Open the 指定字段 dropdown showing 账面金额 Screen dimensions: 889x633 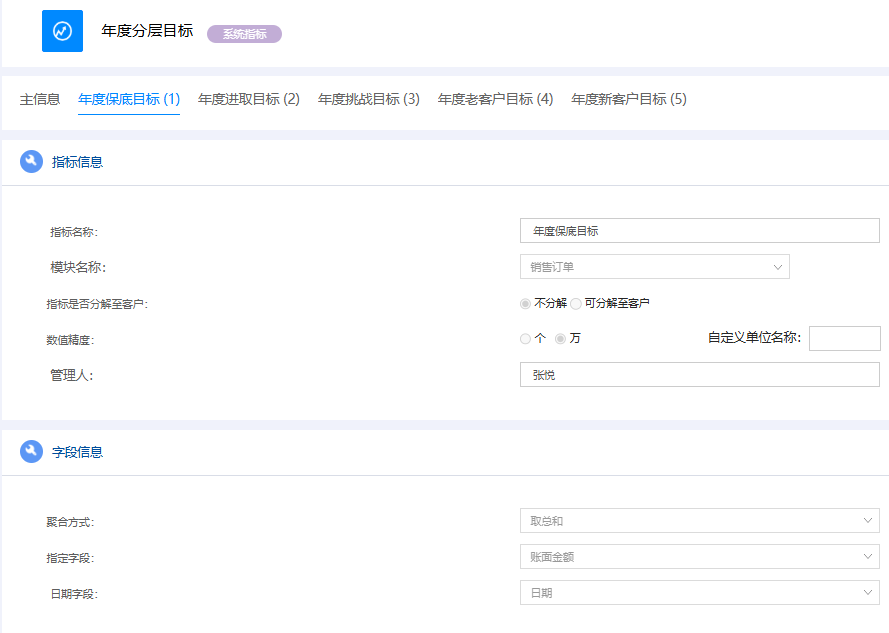pos(700,557)
